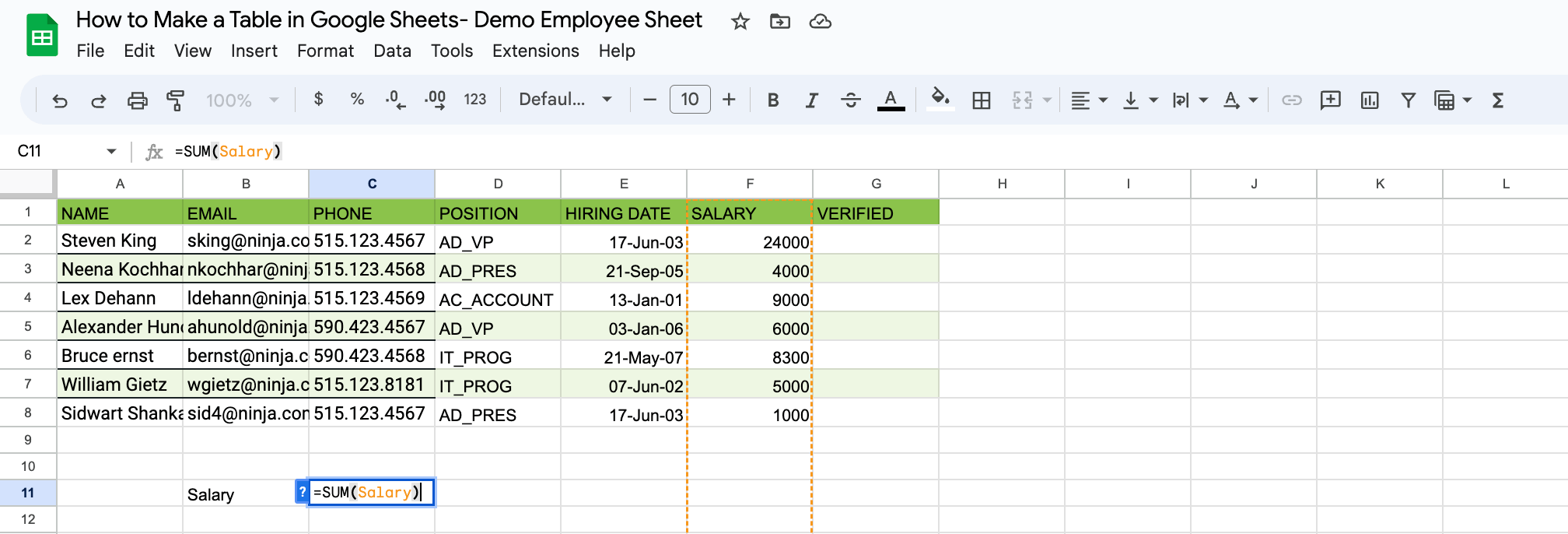Open the Extensions menu
The width and height of the screenshot is (1568, 534).
[535, 51]
